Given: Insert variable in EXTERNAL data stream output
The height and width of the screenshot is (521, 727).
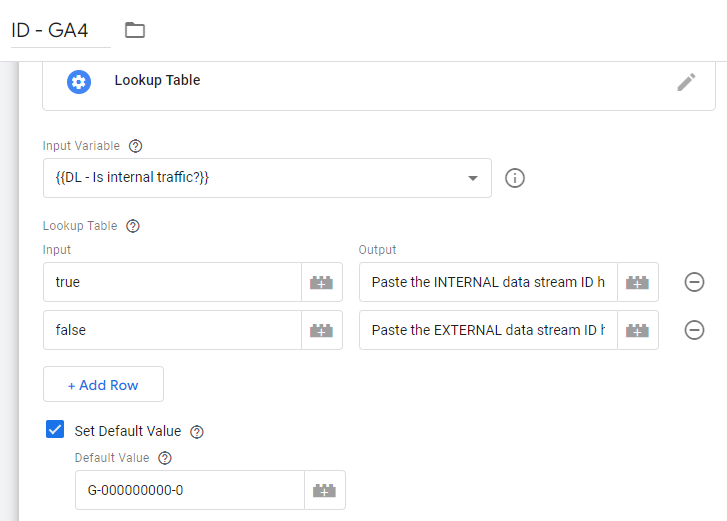Looking at the screenshot, I should [638, 330].
